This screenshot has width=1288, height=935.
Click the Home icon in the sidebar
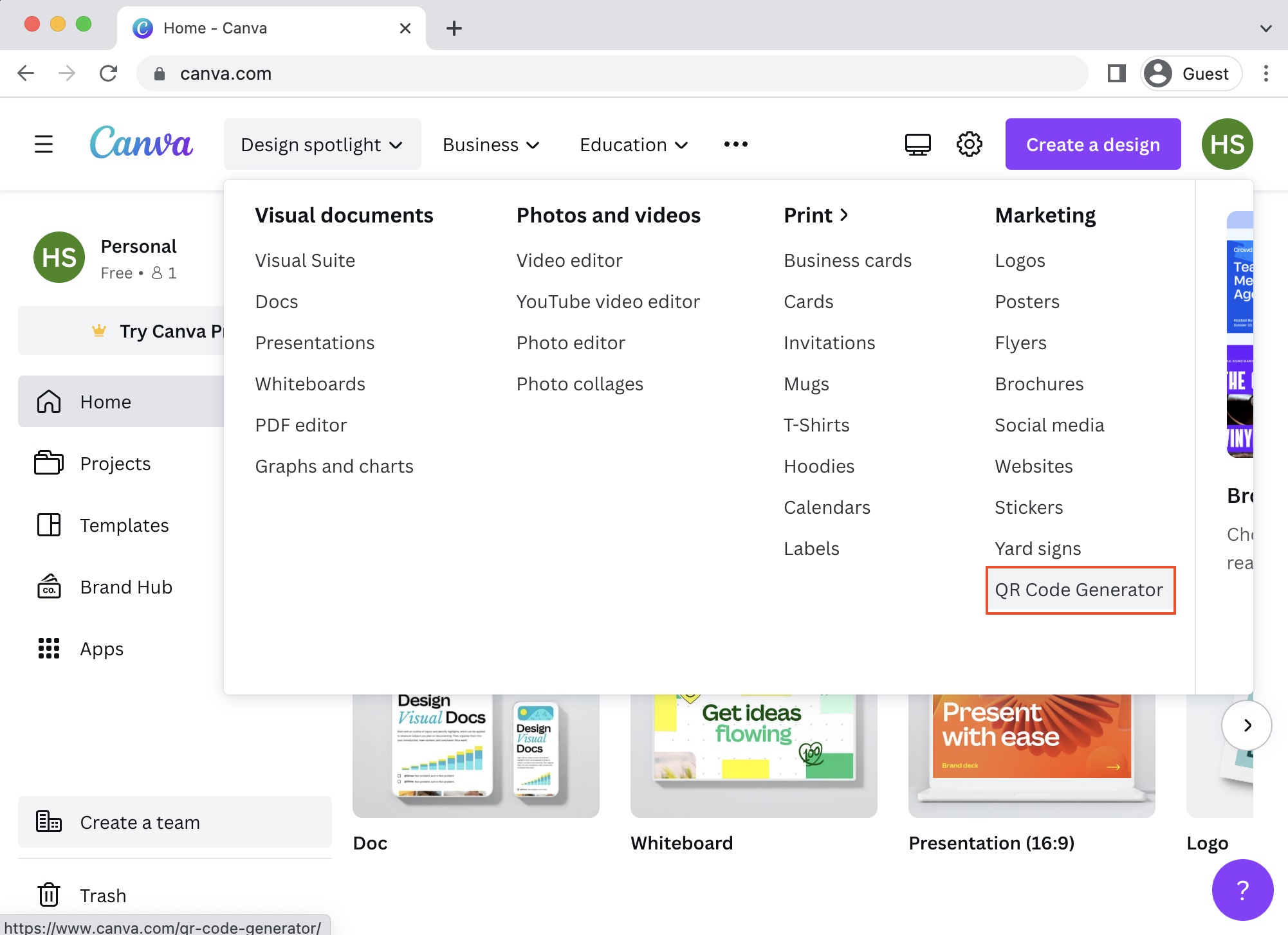(49, 401)
